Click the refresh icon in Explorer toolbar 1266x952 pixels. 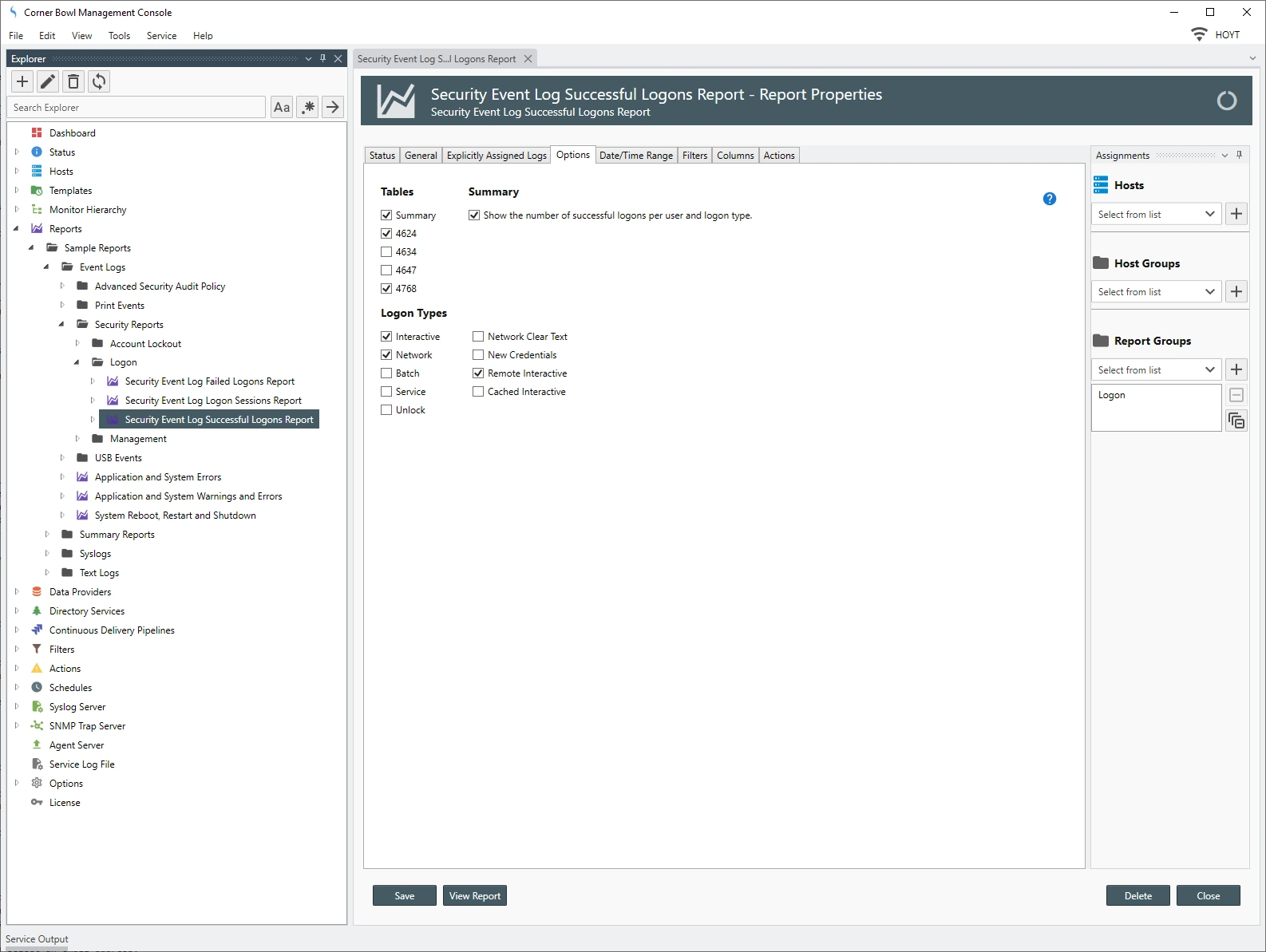99,81
